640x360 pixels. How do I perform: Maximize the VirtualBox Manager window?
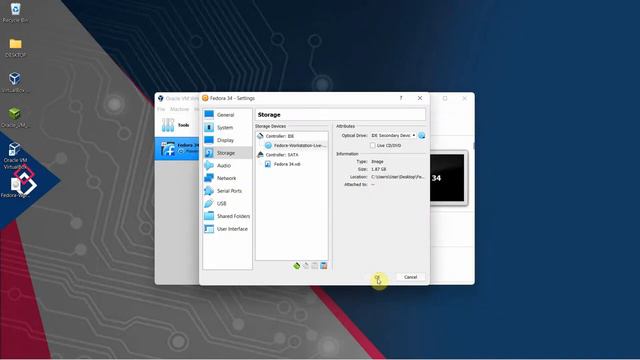click(445, 98)
